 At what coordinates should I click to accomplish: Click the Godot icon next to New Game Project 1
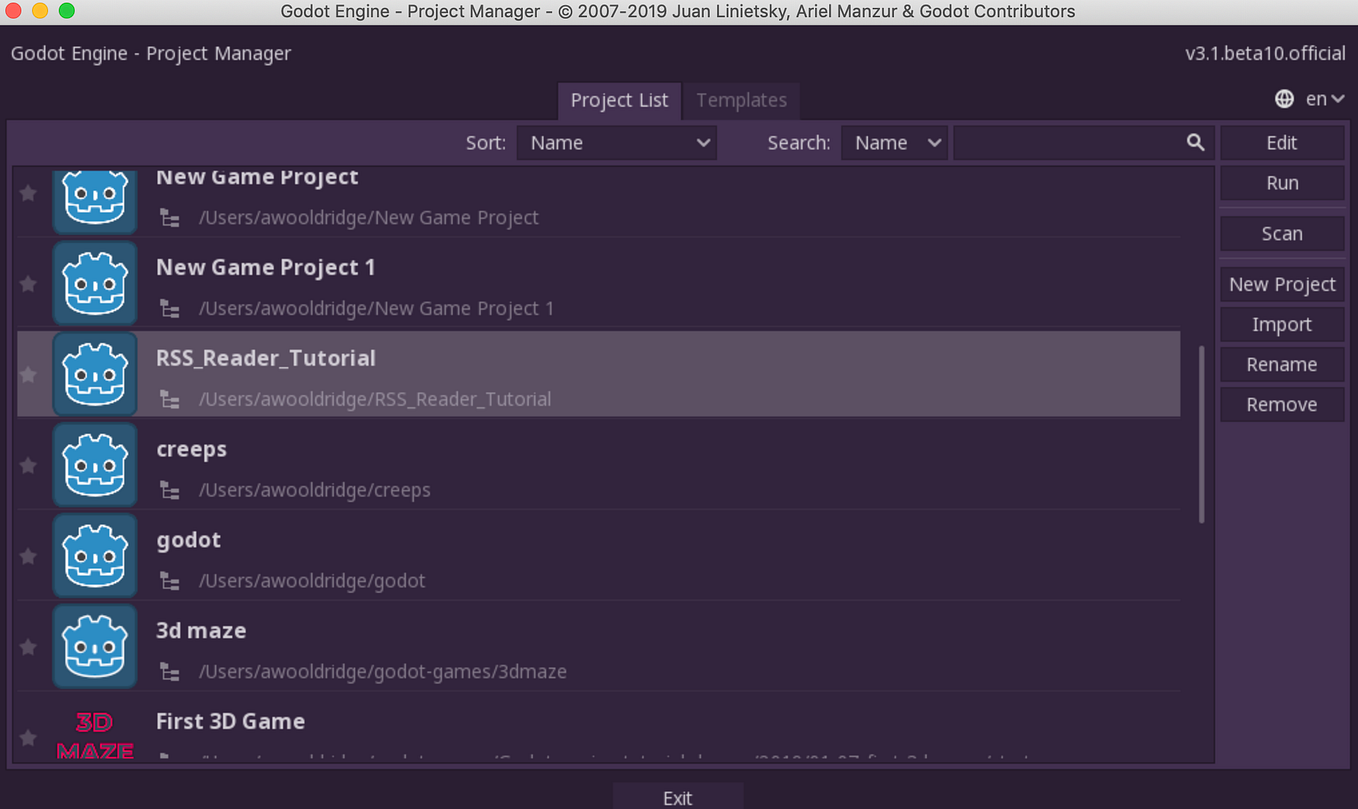pyautogui.click(x=95, y=283)
